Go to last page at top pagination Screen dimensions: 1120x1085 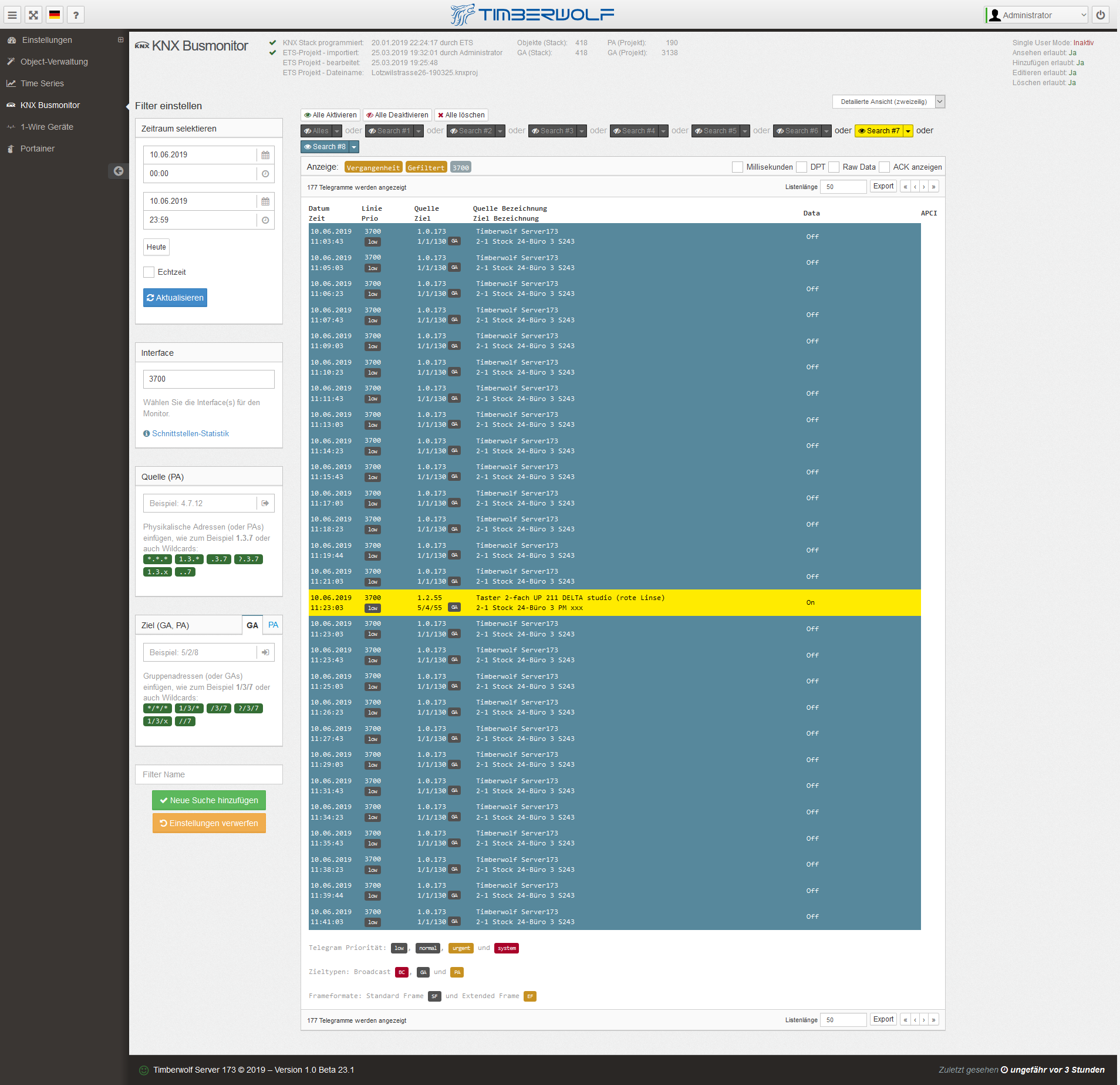(x=933, y=187)
